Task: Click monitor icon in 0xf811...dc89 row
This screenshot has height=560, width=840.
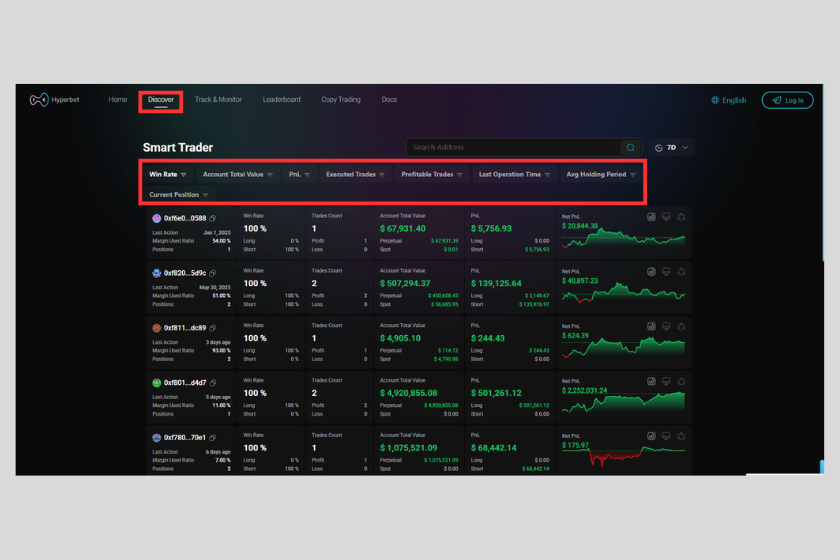Action: tap(666, 326)
